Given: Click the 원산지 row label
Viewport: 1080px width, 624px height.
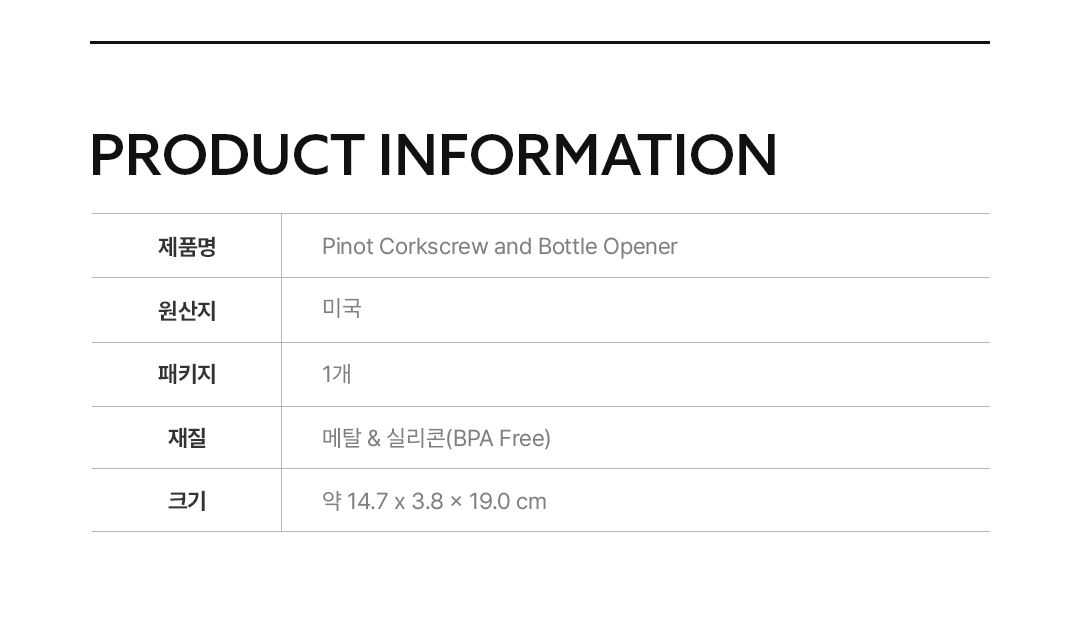Looking at the screenshot, I should [x=187, y=311].
